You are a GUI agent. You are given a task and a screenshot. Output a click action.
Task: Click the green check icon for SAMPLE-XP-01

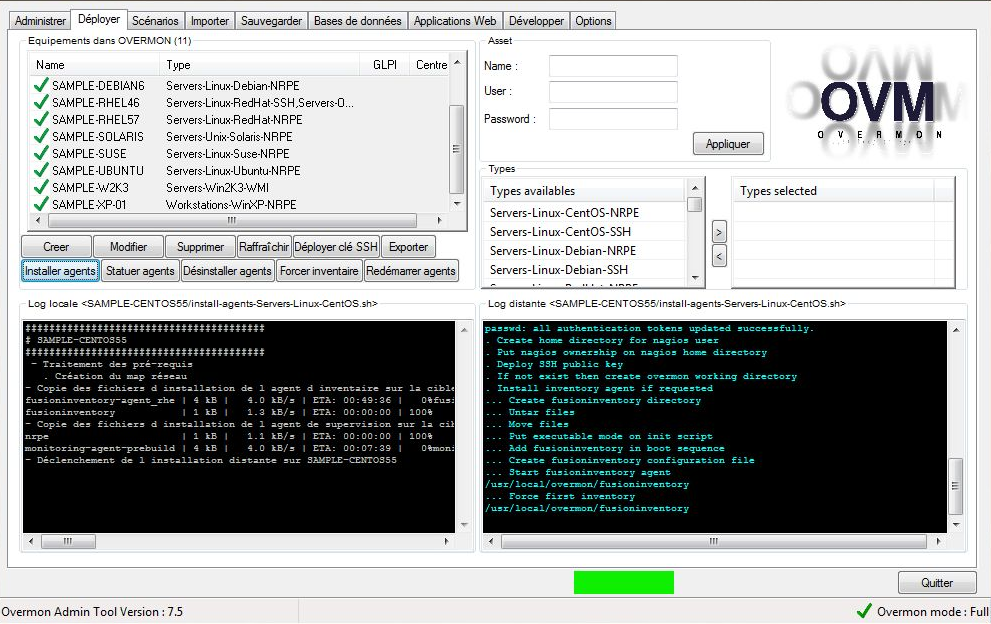[41, 204]
